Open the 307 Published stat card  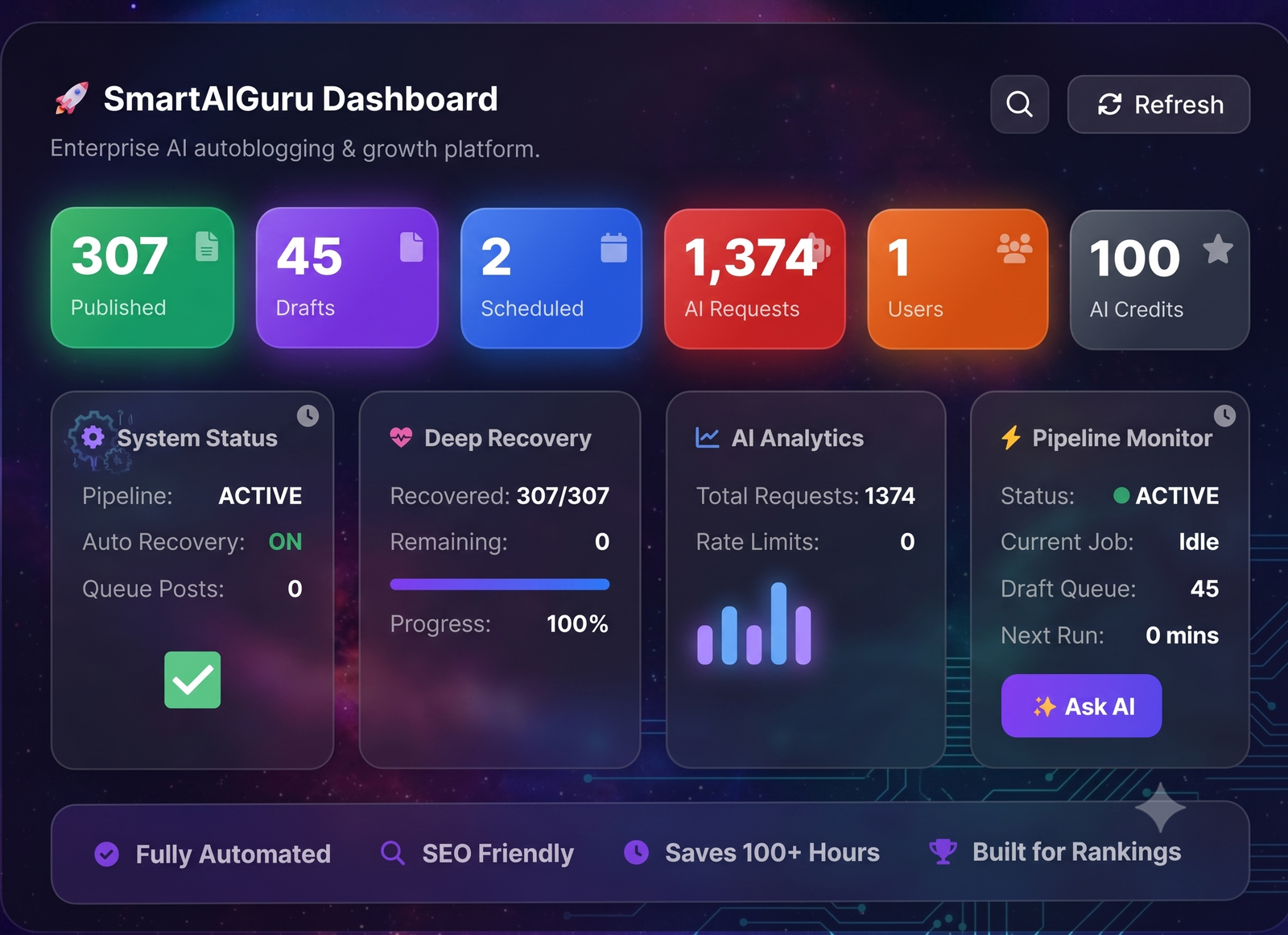coord(142,278)
